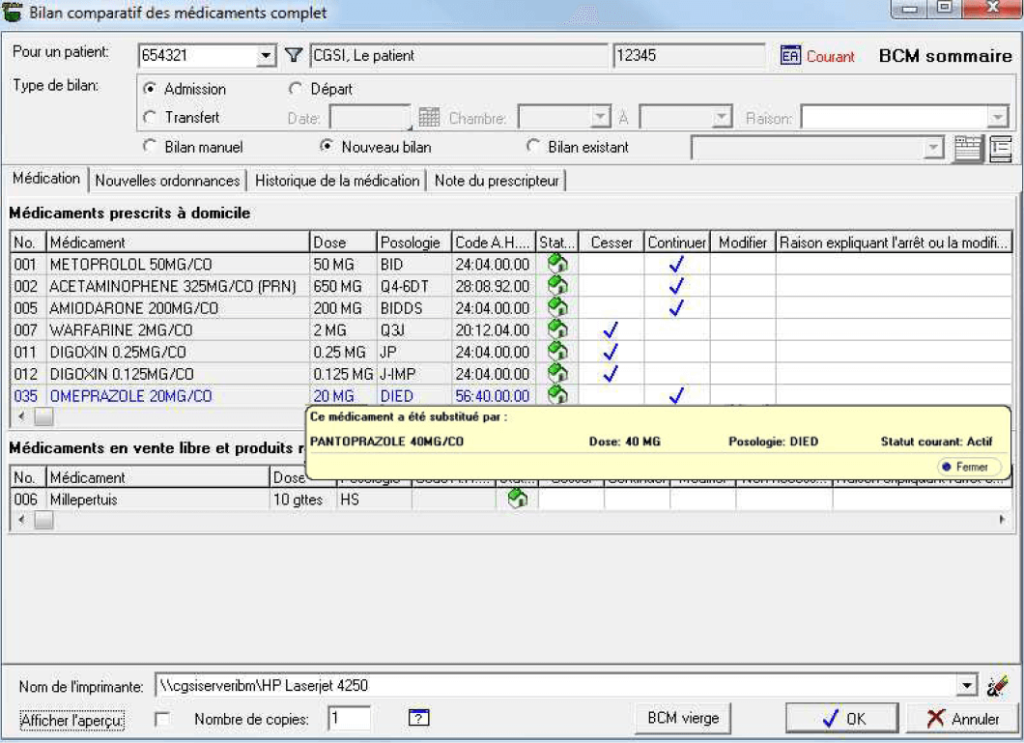This screenshot has height=743, width=1024.
Task: Open the date calendar picker icon
Action: tap(429, 118)
